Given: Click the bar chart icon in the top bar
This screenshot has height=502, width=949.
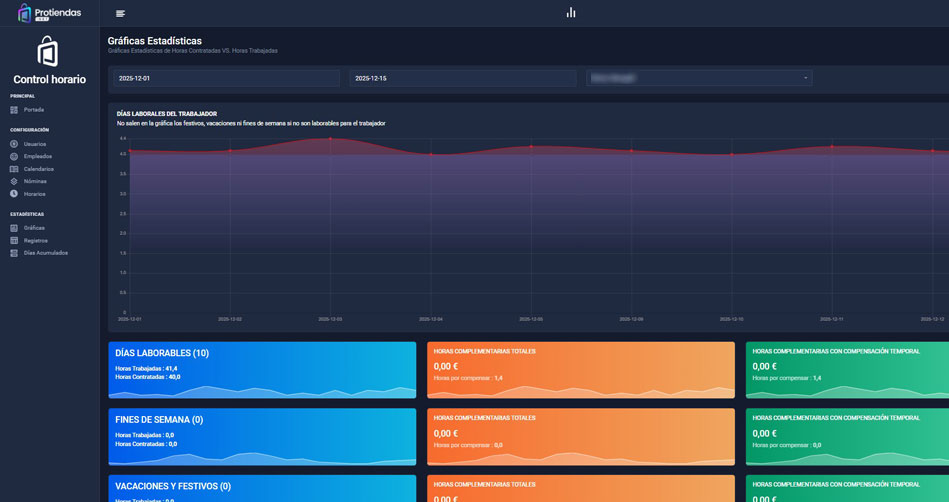Looking at the screenshot, I should tap(571, 13).
